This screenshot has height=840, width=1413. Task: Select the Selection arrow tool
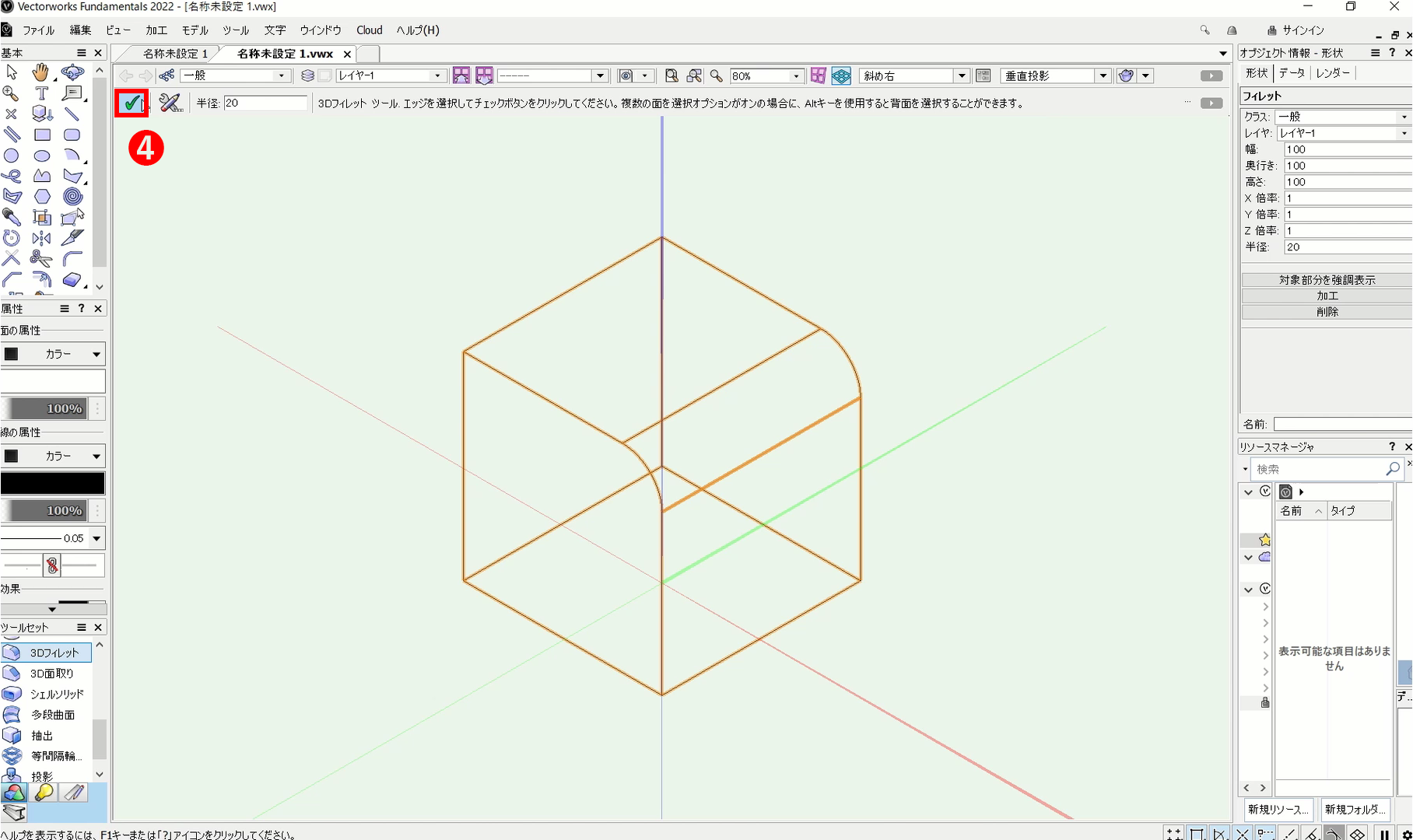(12, 72)
